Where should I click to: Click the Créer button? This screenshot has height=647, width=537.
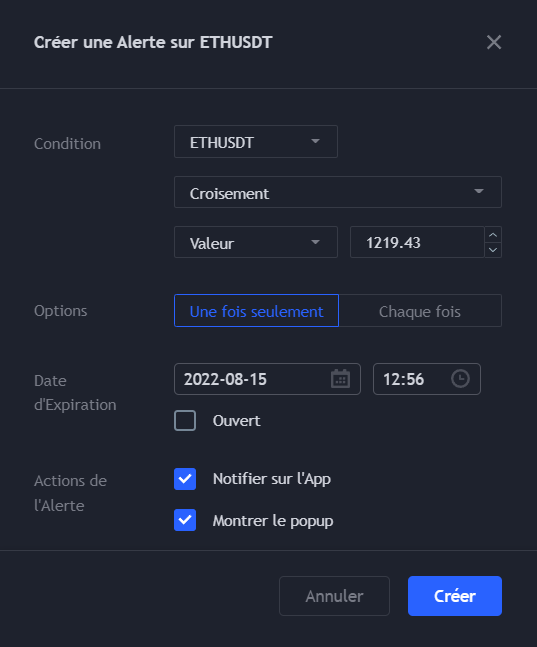pos(455,596)
